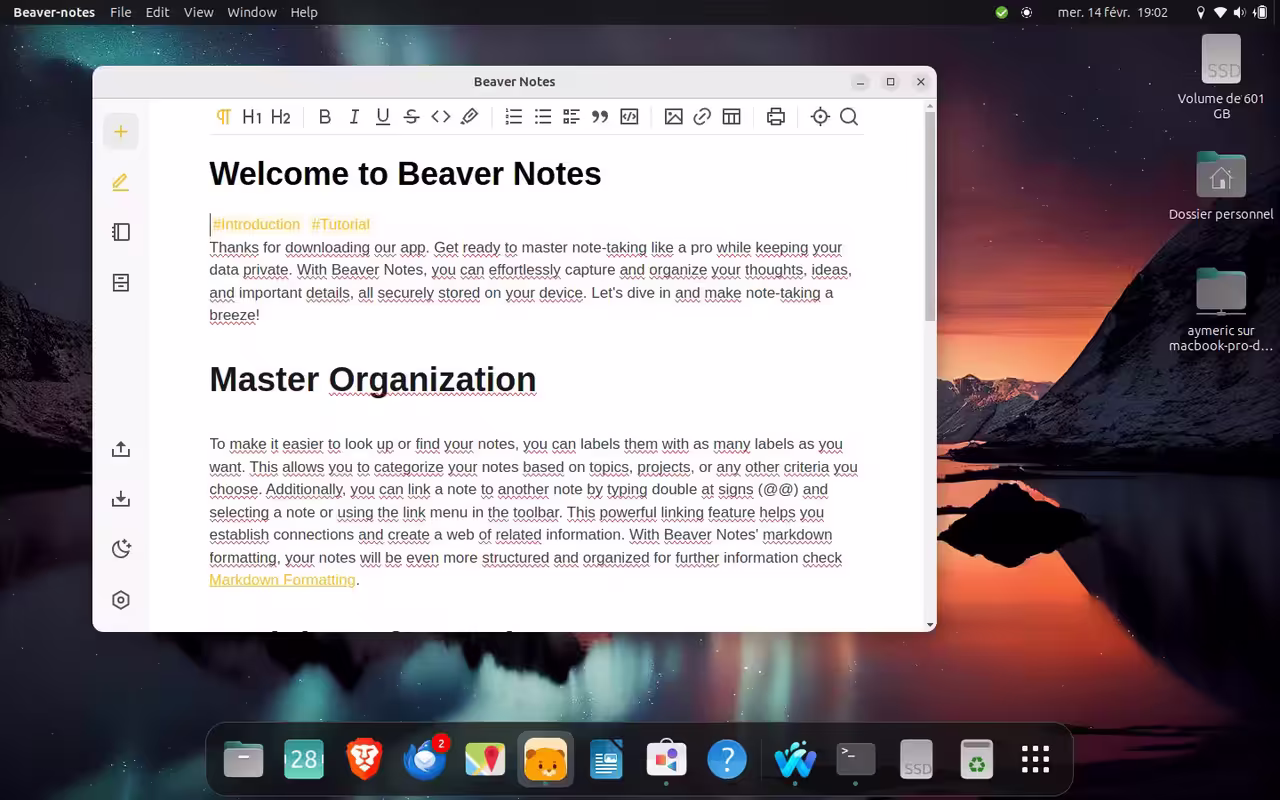This screenshot has height=800, width=1280.
Task: Toggle italic formatting
Action: (x=354, y=117)
